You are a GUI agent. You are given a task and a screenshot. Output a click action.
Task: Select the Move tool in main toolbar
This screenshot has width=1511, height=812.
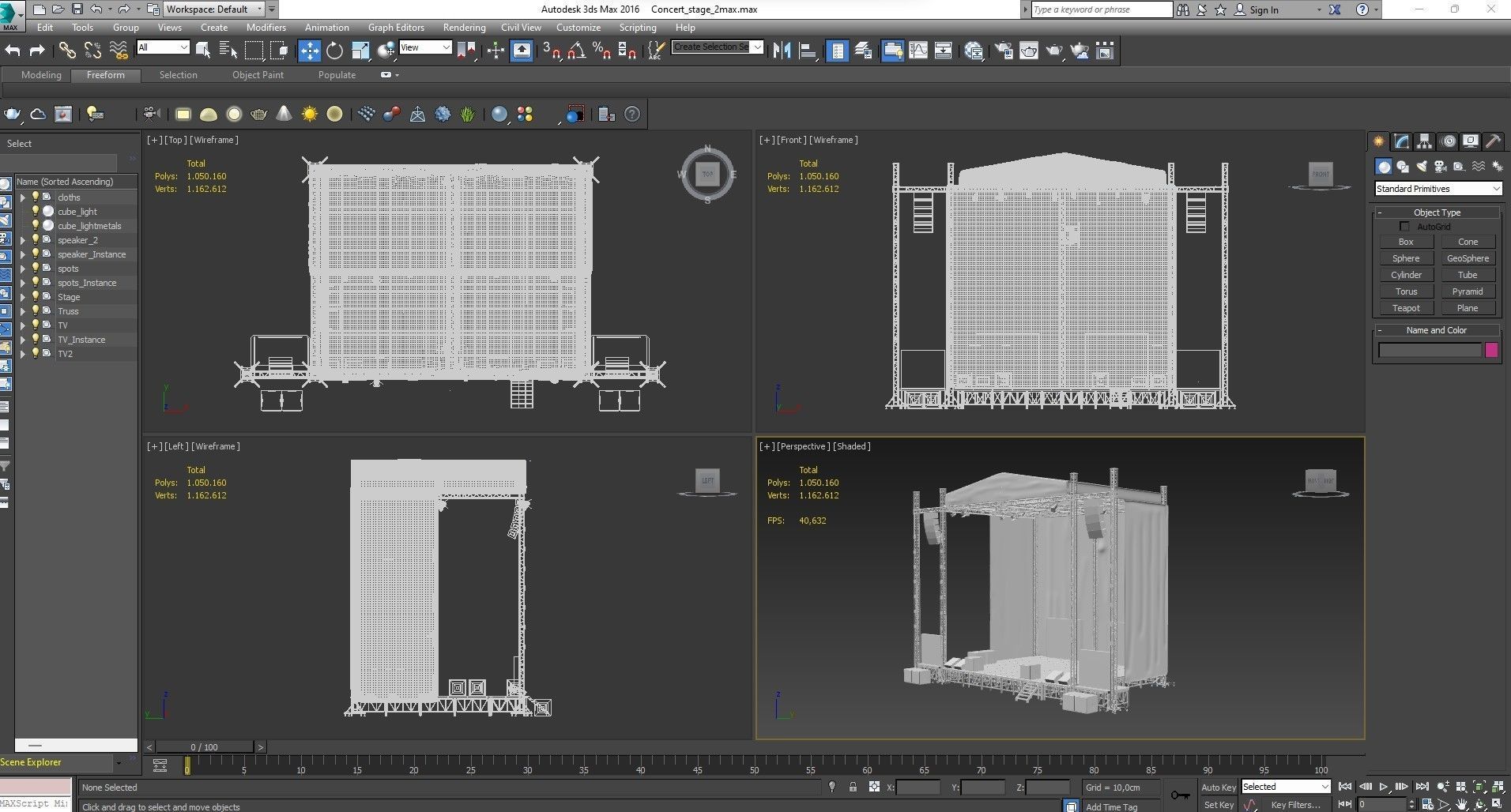pyautogui.click(x=309, y=51)
